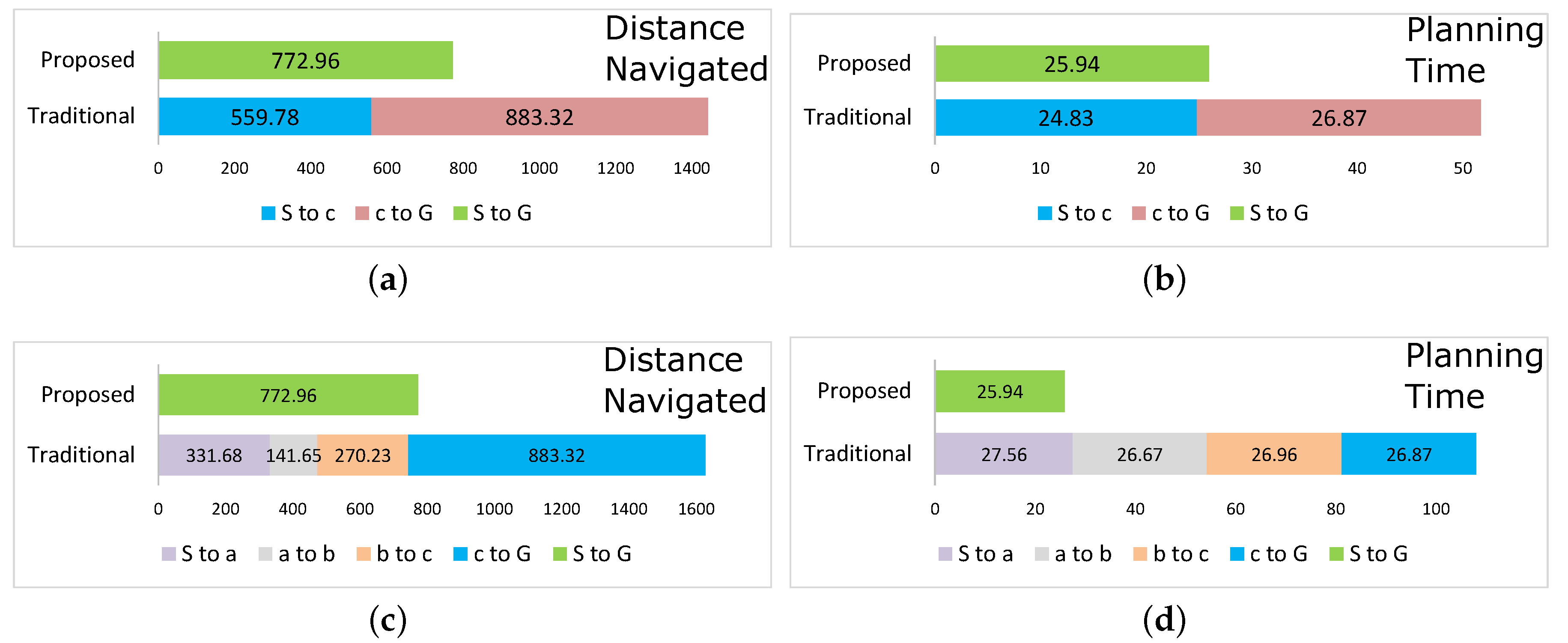
Task: Click the 'Traditional' axis label in chart (b)
Action: tap(857, 117)
